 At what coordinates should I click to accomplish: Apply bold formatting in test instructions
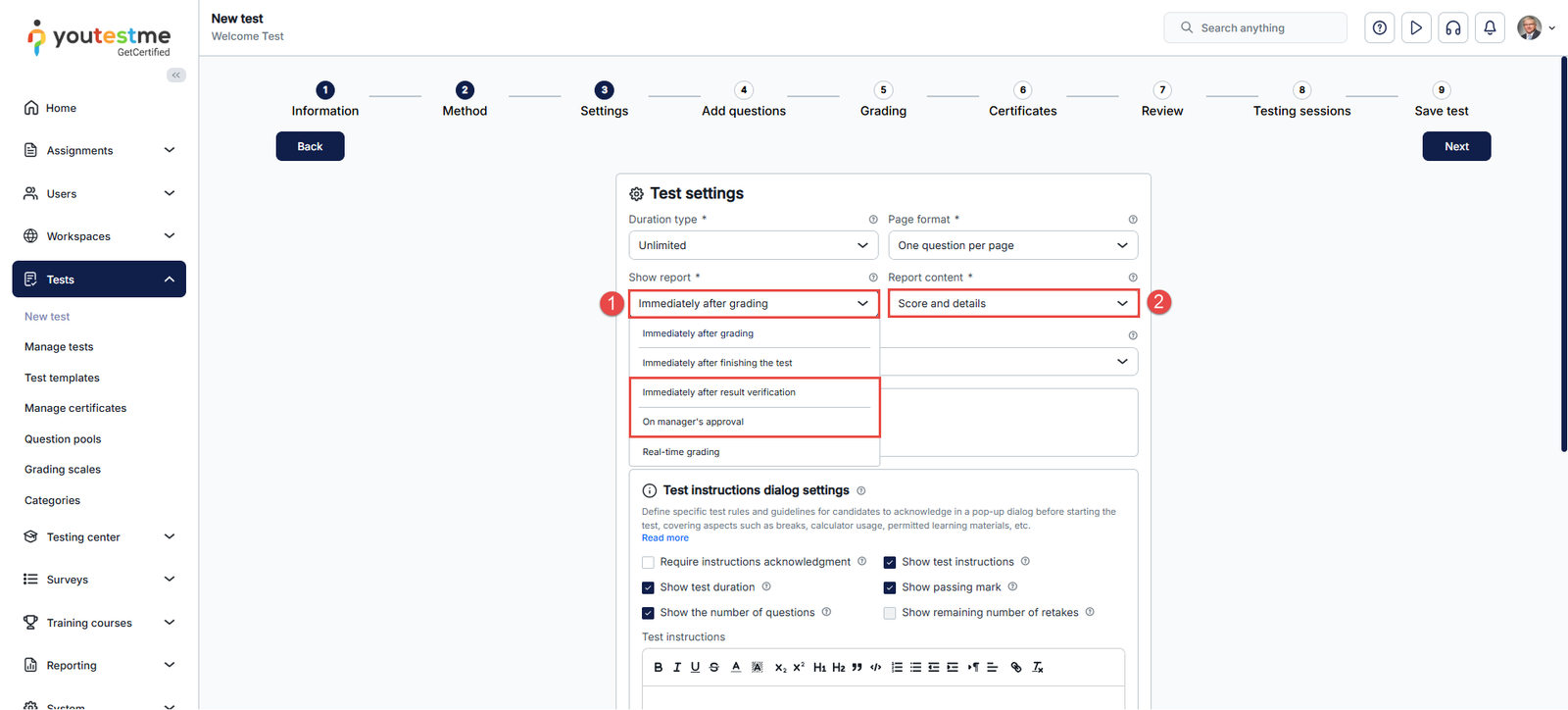point(659,668)
